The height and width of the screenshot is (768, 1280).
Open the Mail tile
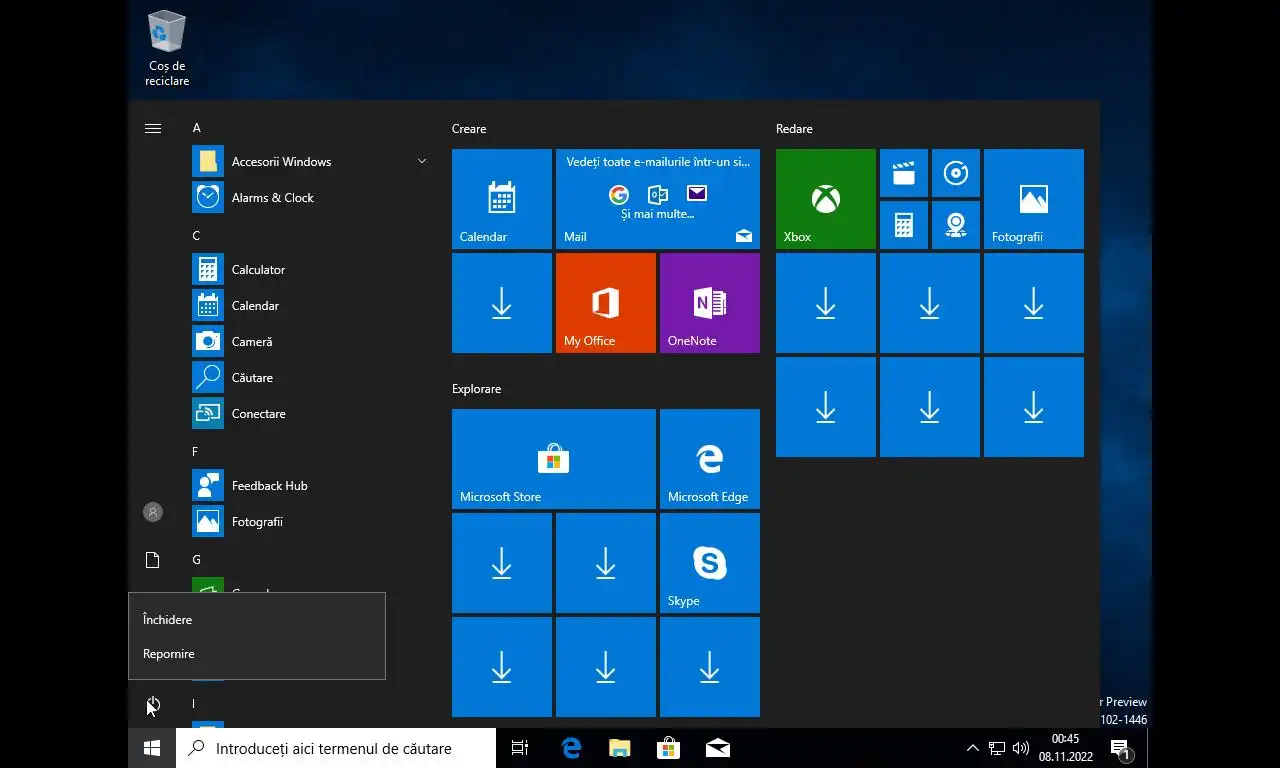658,199
